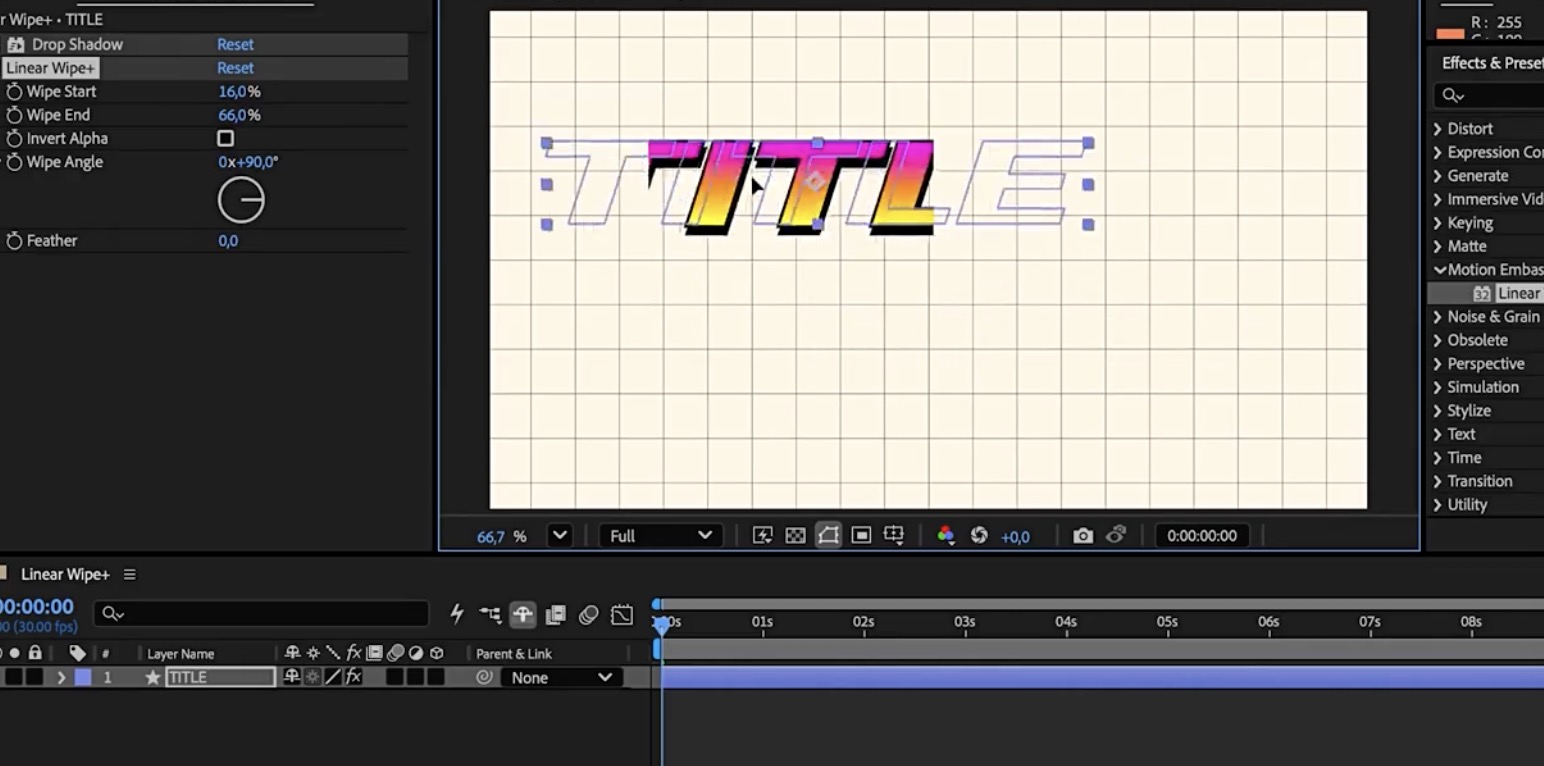Toggle the Mask and Shape Path visibility icon
Viewport: 1544px width, 766px height.
(x=828, y=536)
